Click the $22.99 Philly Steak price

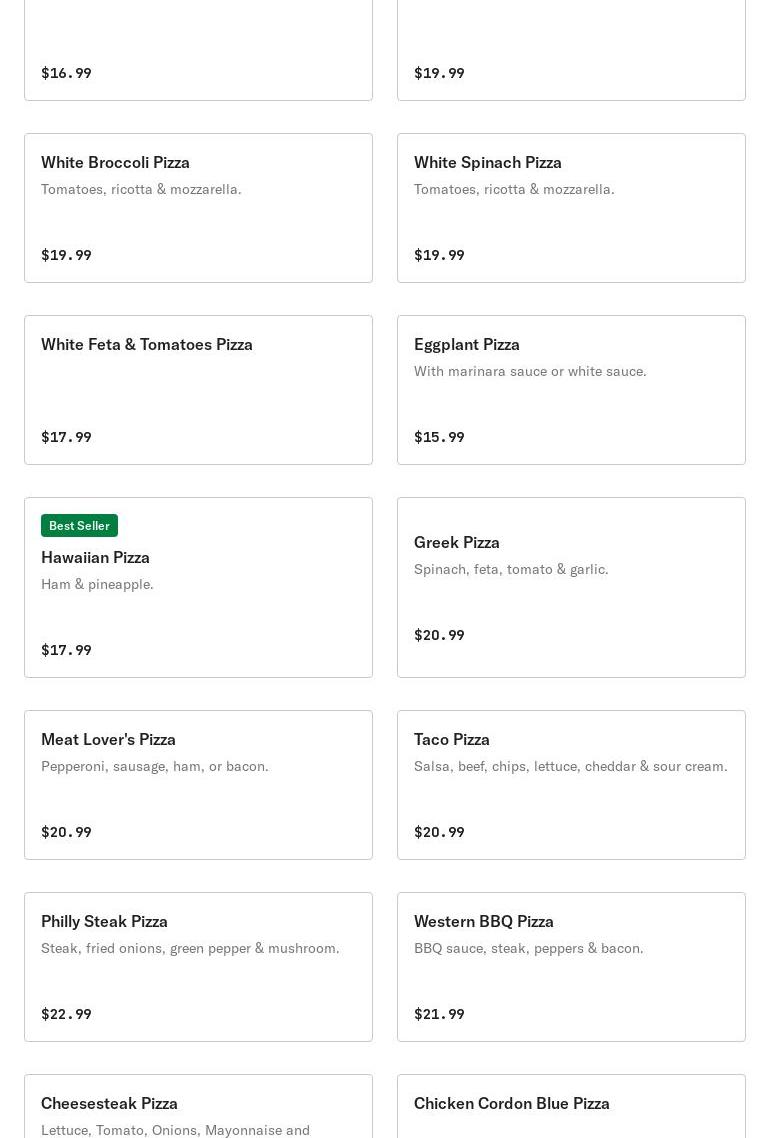66,1014
